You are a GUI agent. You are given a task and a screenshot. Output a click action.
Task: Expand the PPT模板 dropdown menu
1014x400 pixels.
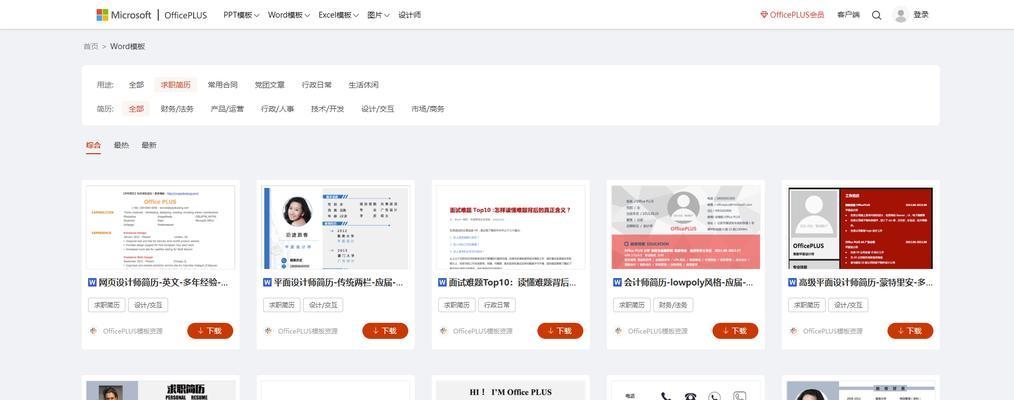[x=241, y=15]
